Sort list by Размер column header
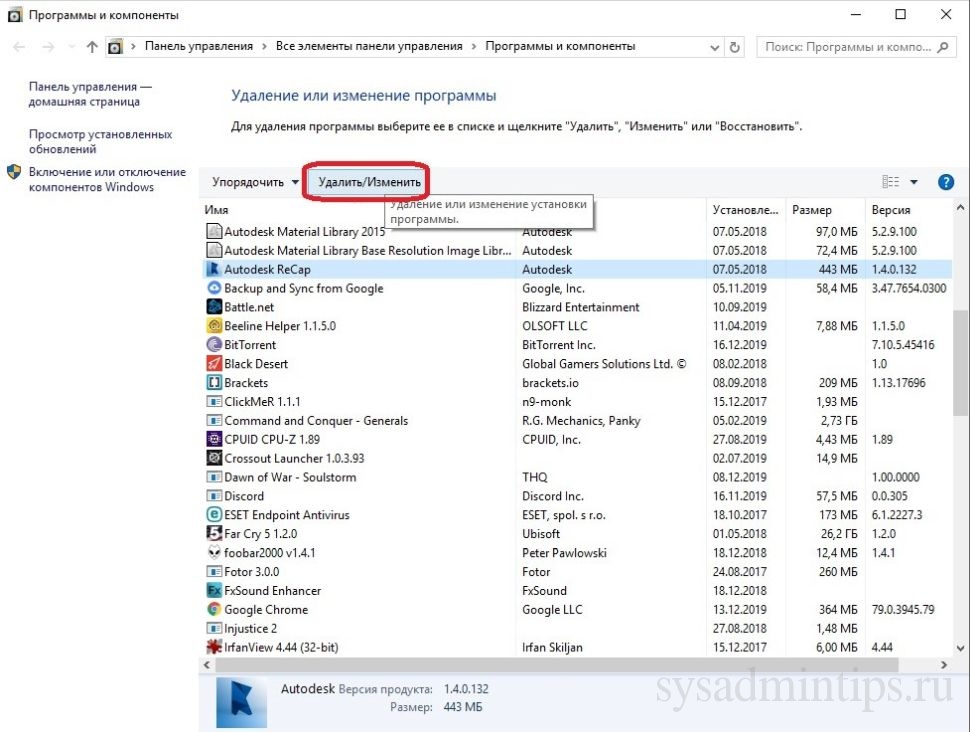Image resolution: width=970 pixels, height=732 pixels. pos(811,210)
